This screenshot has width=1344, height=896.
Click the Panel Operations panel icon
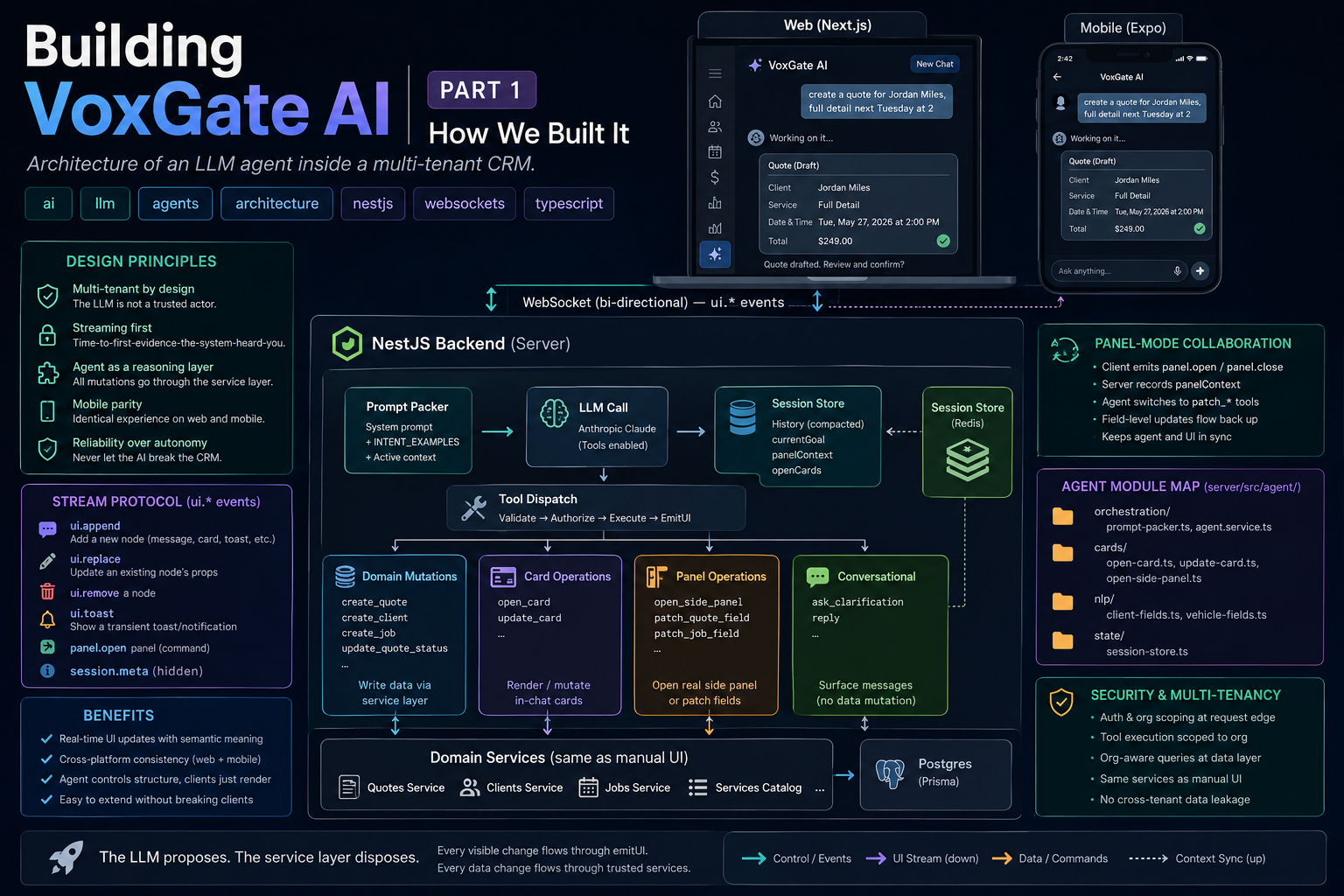pyautogui.click(x=656, y=577)
